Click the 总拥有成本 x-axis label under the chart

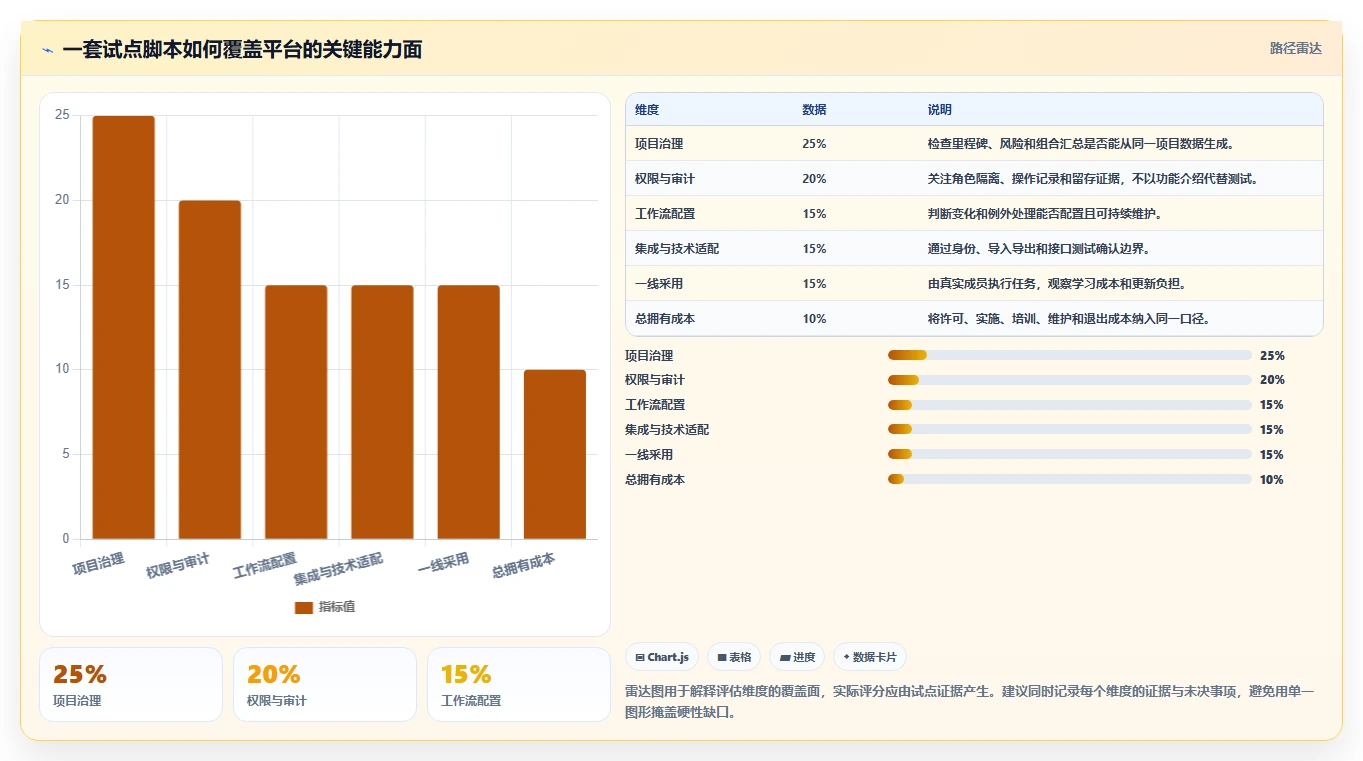[x=523, y=565]
